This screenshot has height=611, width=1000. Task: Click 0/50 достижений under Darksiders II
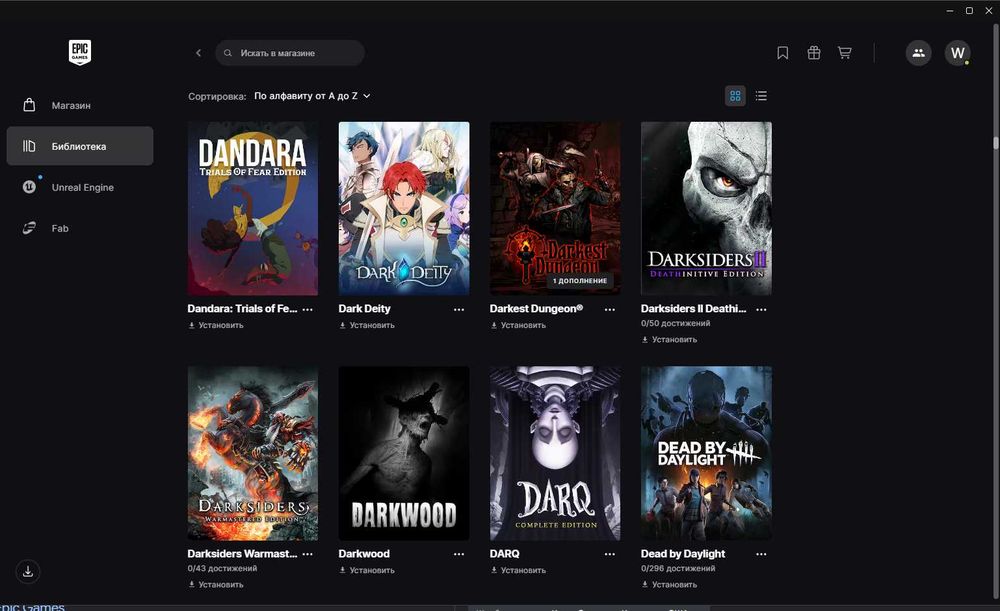pos(675,323)
